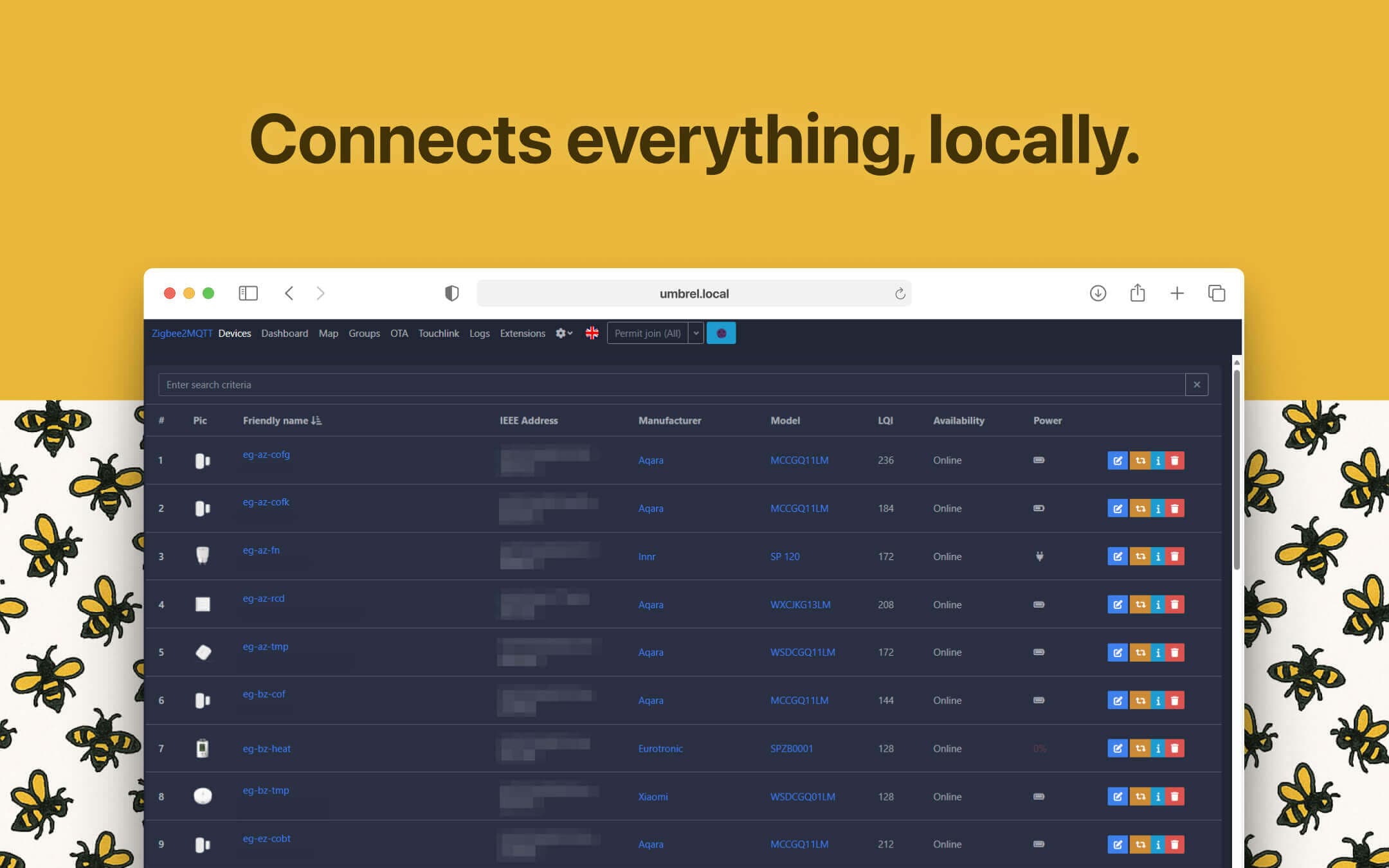The image size is (1389, 868).
Task: Click rename icon for eg-bz-tmp row
Action: pyautogui.click(x=1117, y=797)
